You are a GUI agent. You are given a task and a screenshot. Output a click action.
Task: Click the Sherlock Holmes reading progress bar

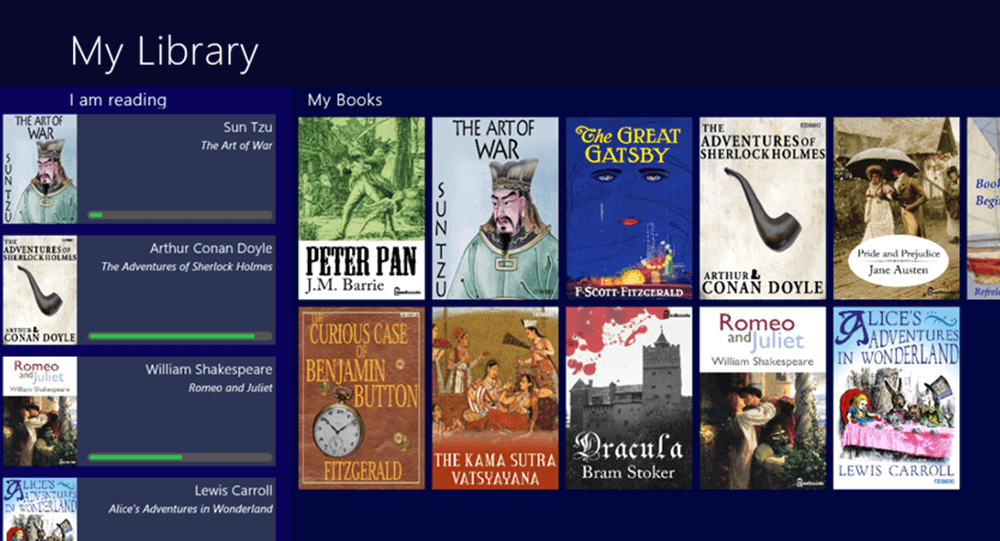(x=180, y=336)
